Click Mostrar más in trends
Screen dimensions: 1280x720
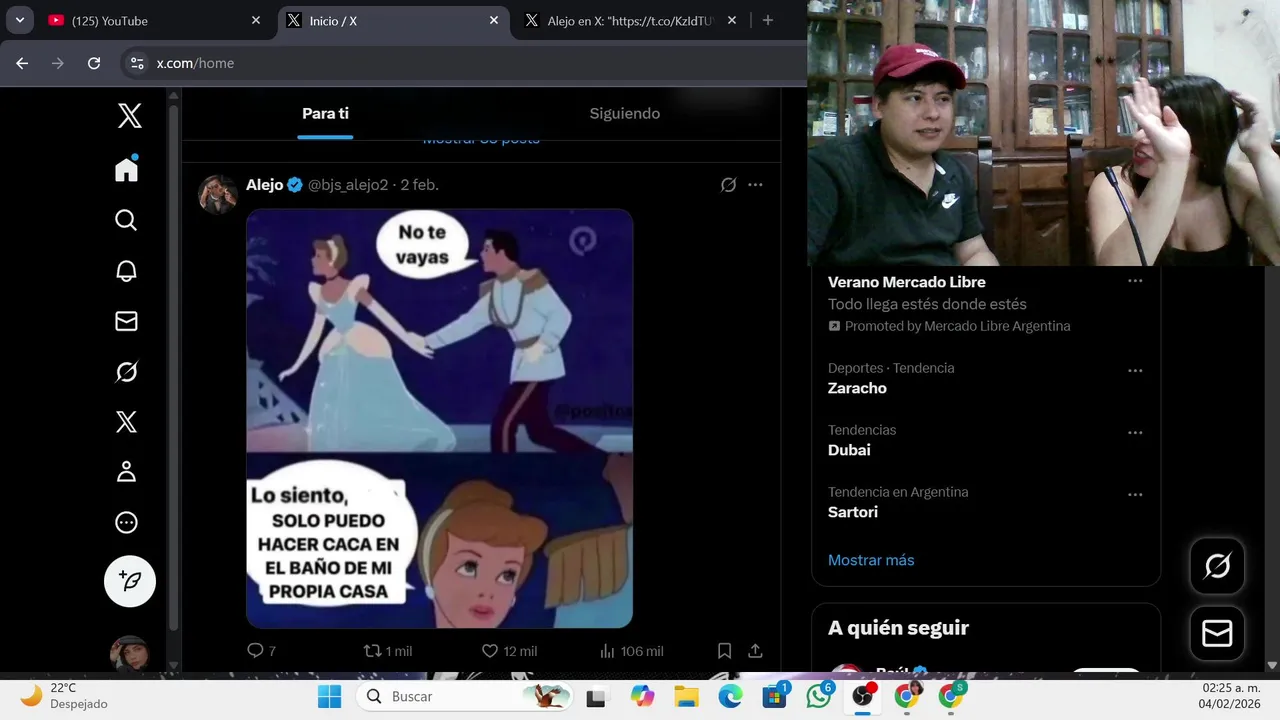coord(871,560)
